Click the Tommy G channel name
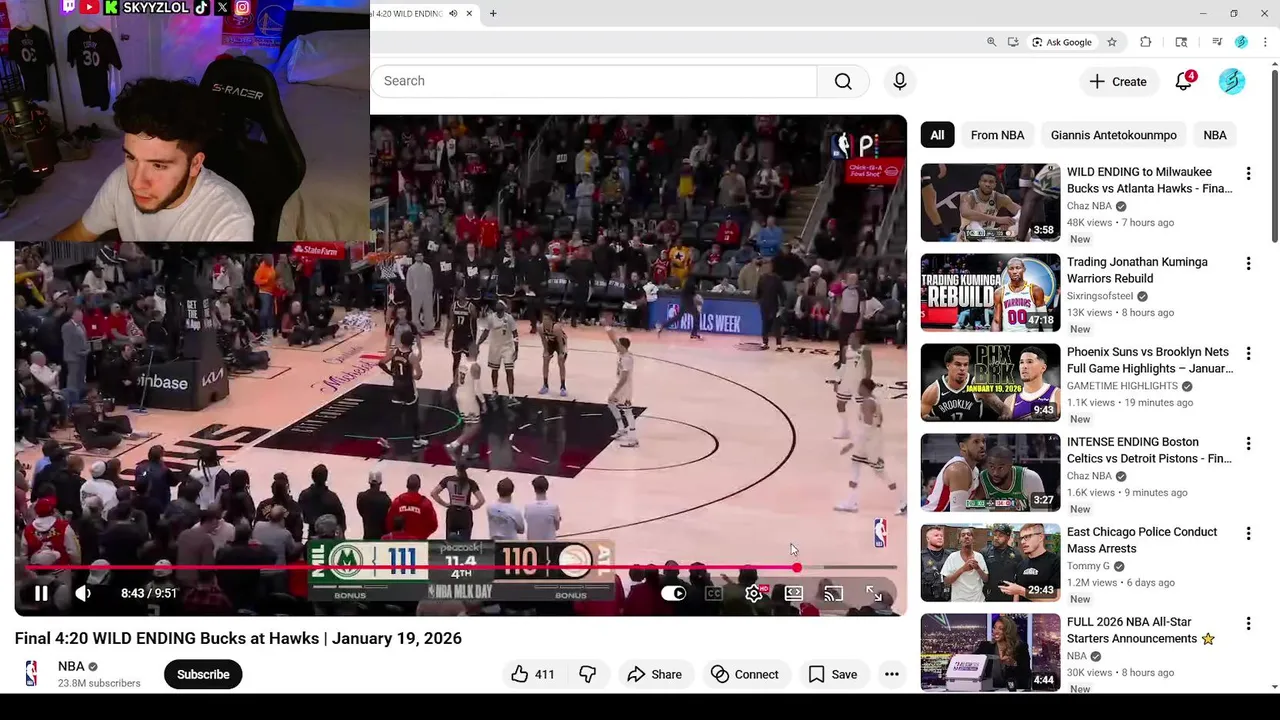1280x720 pixels. point(1087,566)
